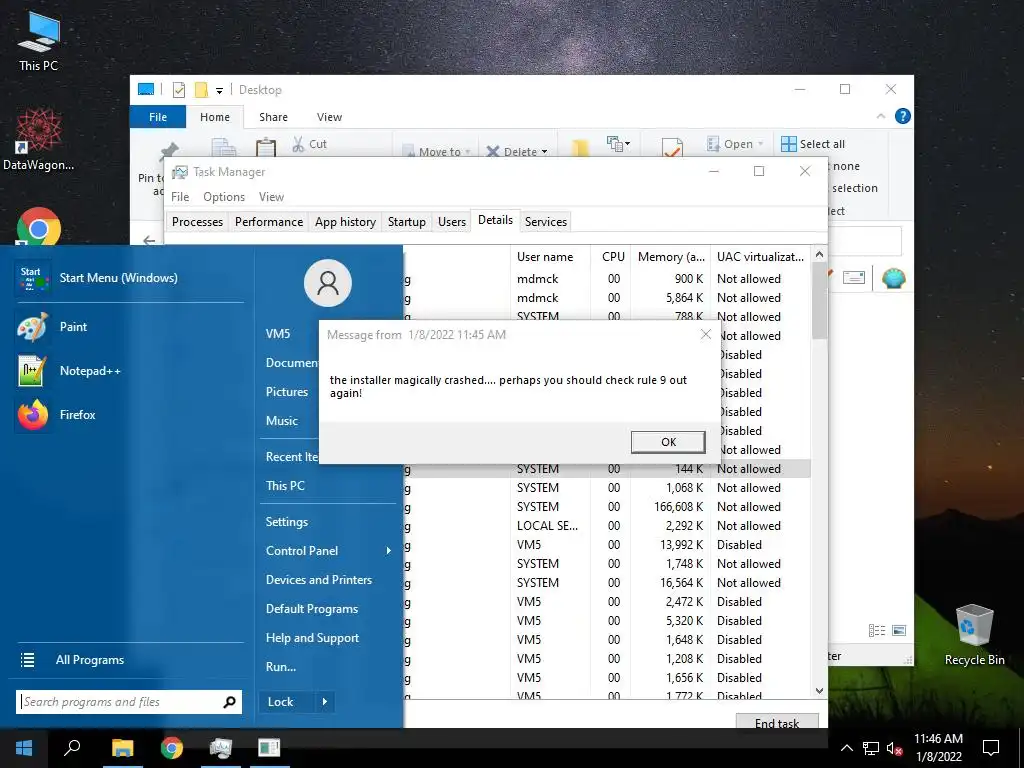Click the Start menu search magnifier icon

tap(229, 702)
